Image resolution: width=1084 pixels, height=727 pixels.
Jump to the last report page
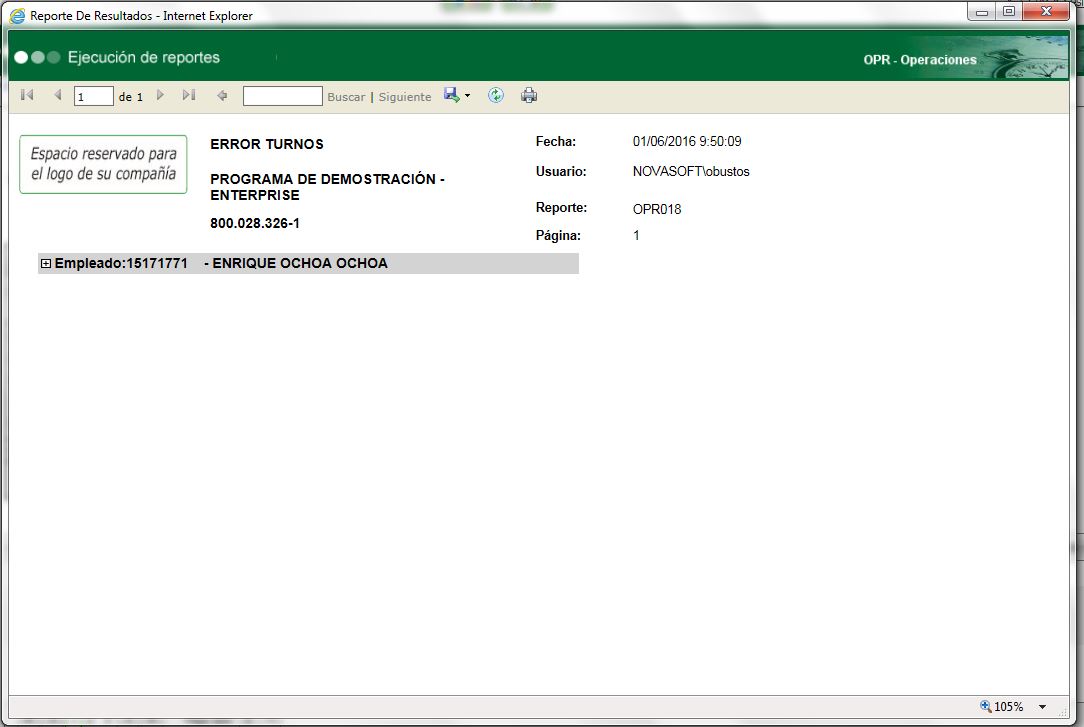pos(189,95)
